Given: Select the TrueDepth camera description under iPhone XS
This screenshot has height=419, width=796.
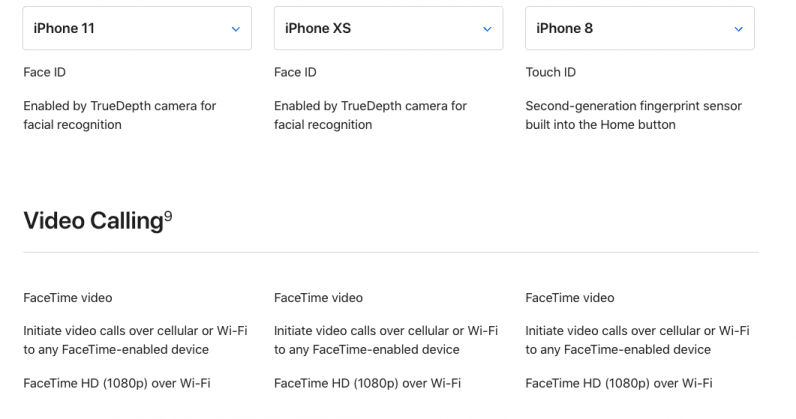Looking at the screenshot, I should point(370,115).
